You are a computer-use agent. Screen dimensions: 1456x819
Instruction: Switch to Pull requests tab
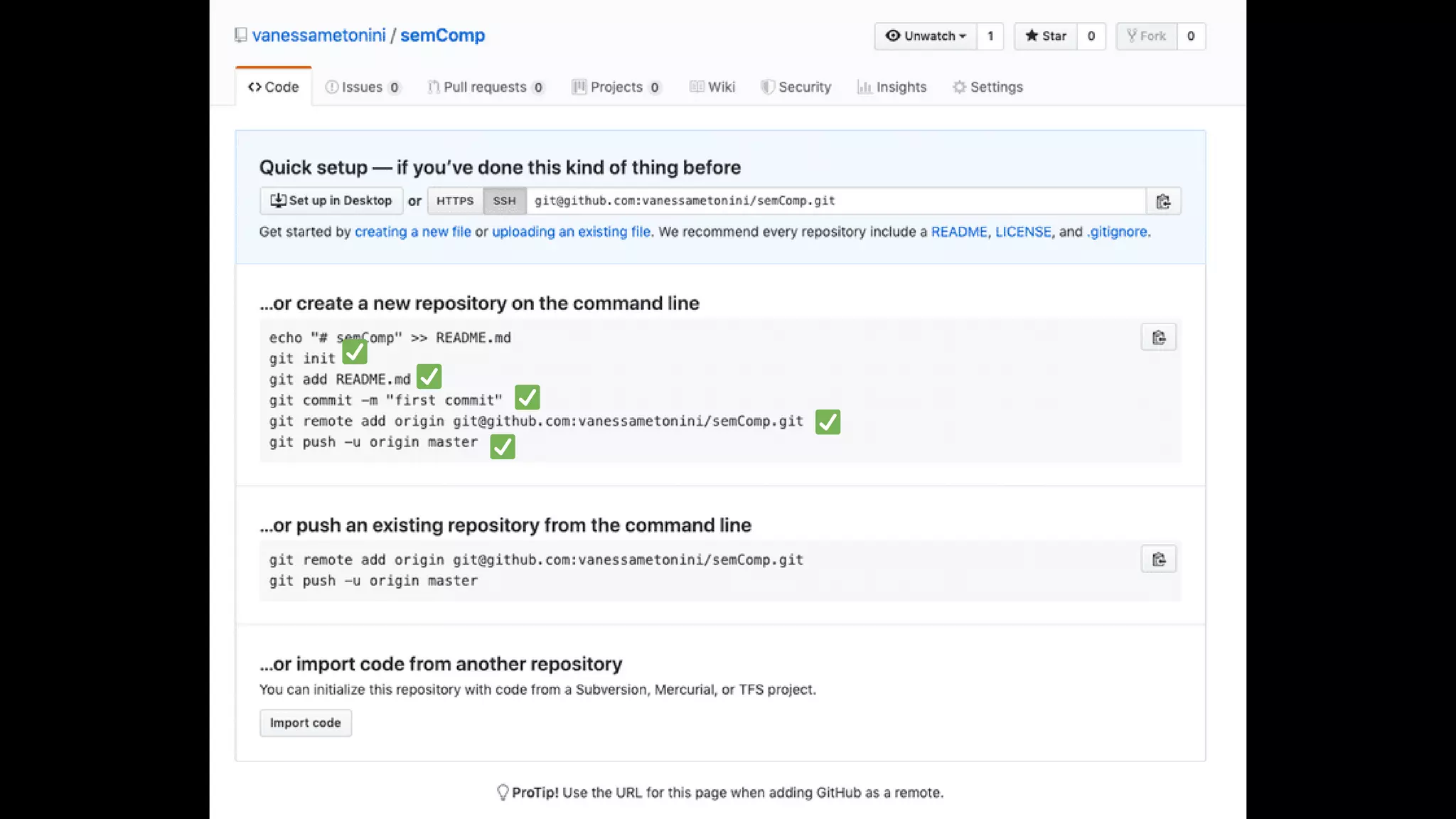click(486, 87)
